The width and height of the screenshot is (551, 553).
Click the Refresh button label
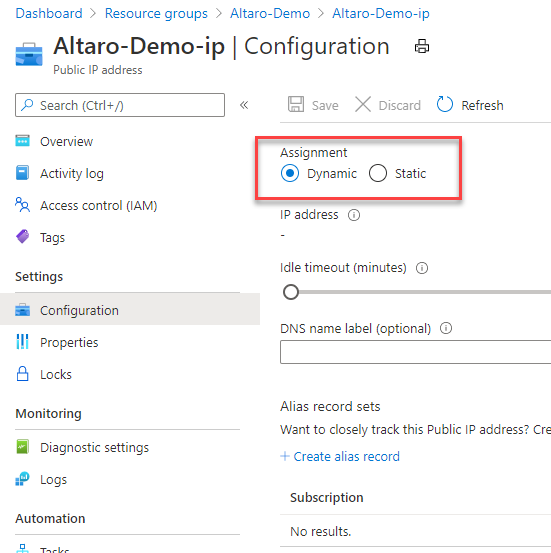point(482,105)
